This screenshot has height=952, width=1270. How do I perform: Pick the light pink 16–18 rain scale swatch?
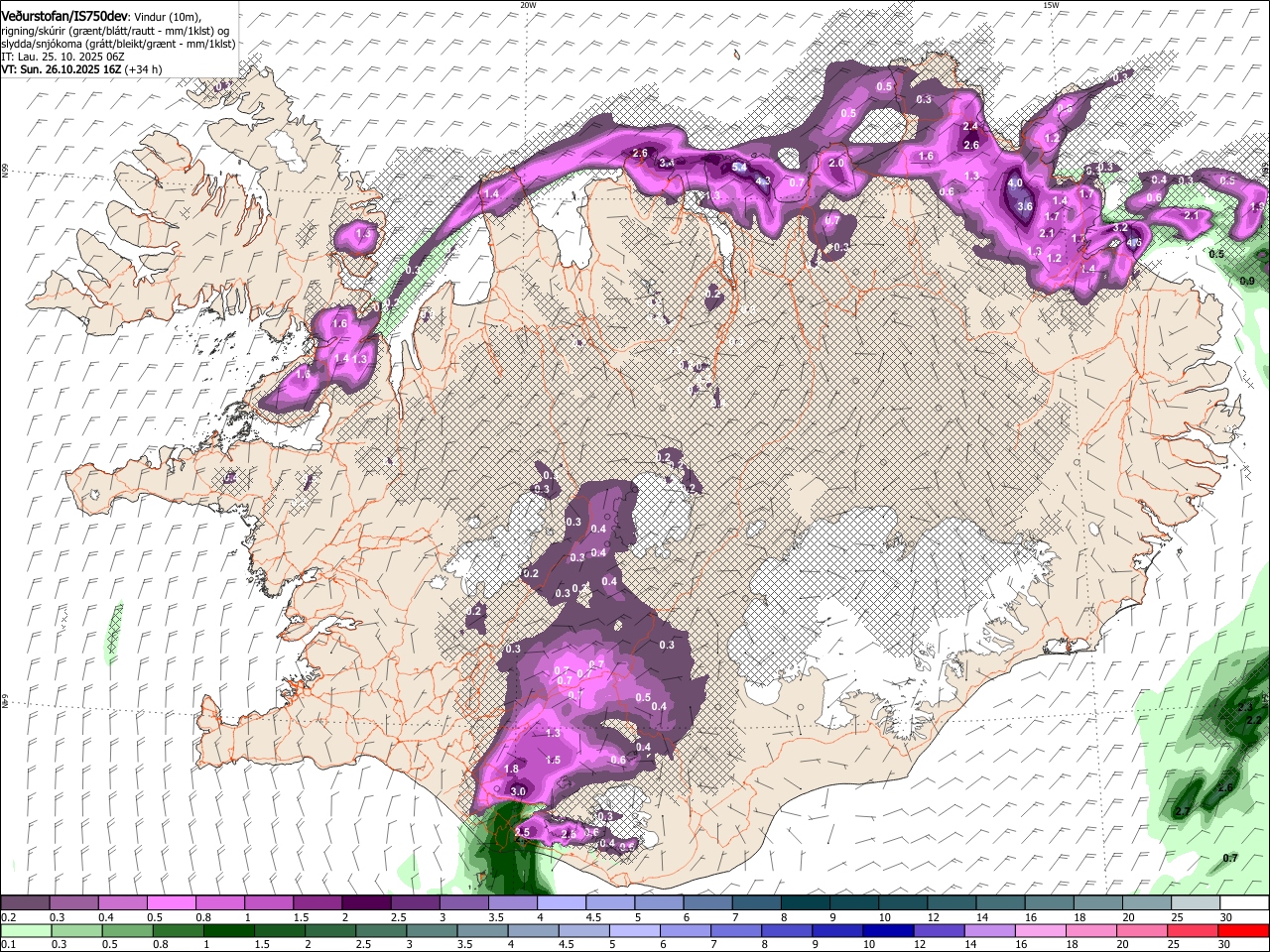click(1041, 930)
